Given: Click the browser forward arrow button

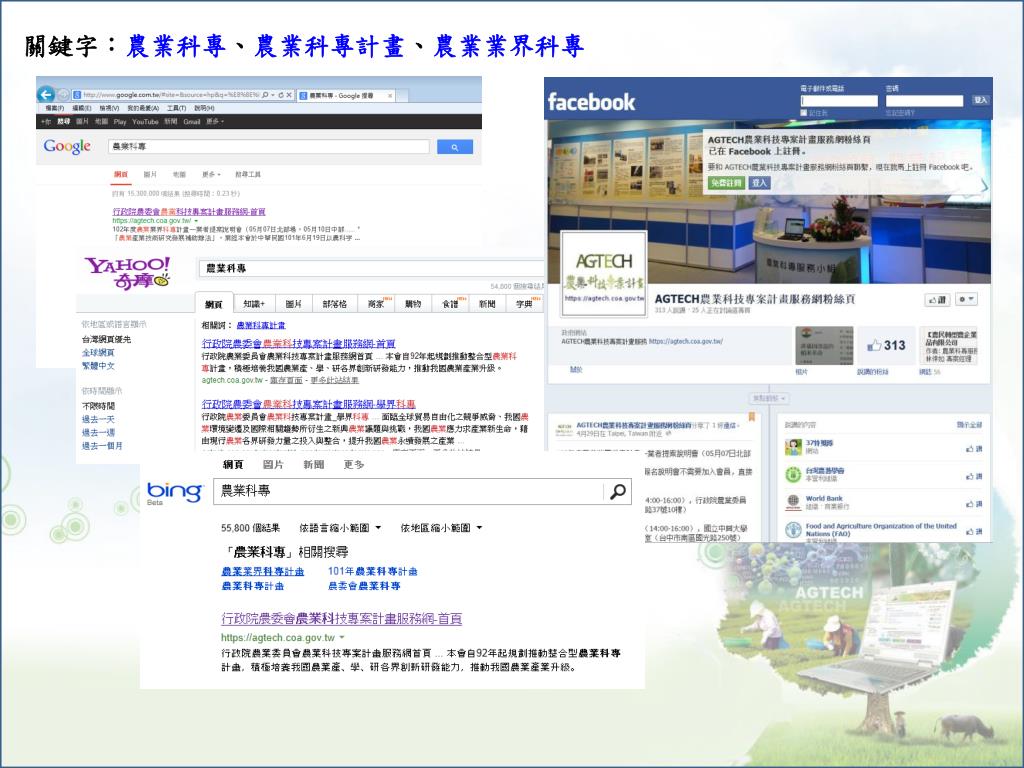Looking at the screenshot, I should 63,95.
